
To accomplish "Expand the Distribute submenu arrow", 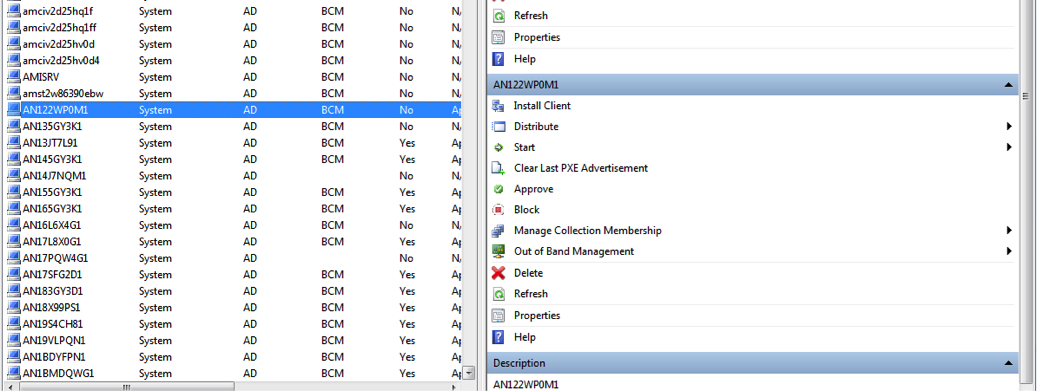I will [x=1009, y=126].
